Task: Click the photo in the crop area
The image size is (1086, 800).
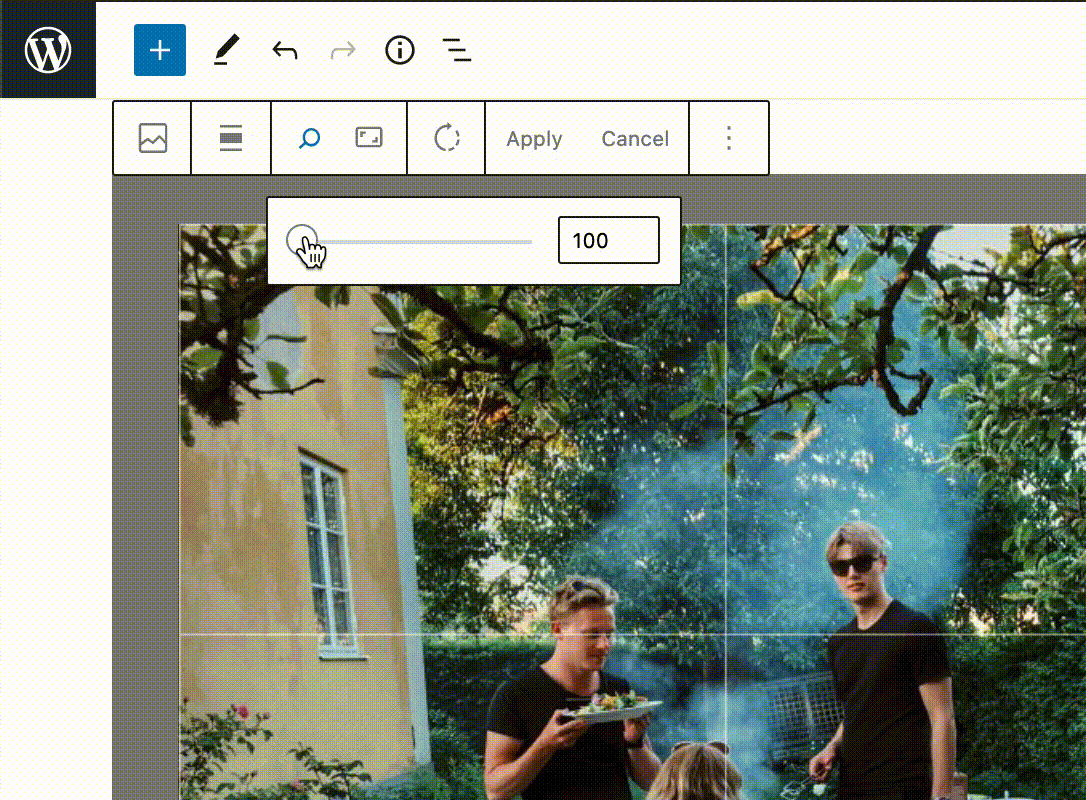Action: [632, 512]
